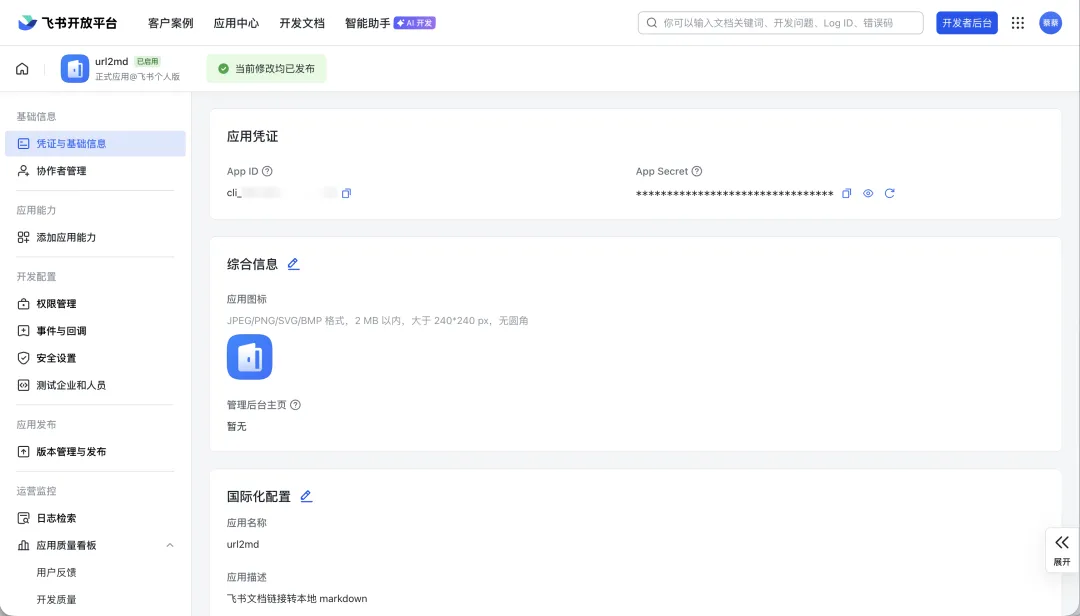Edit 综合信息 using the pencil icon

pyautogui.click(x=293, y=263)
